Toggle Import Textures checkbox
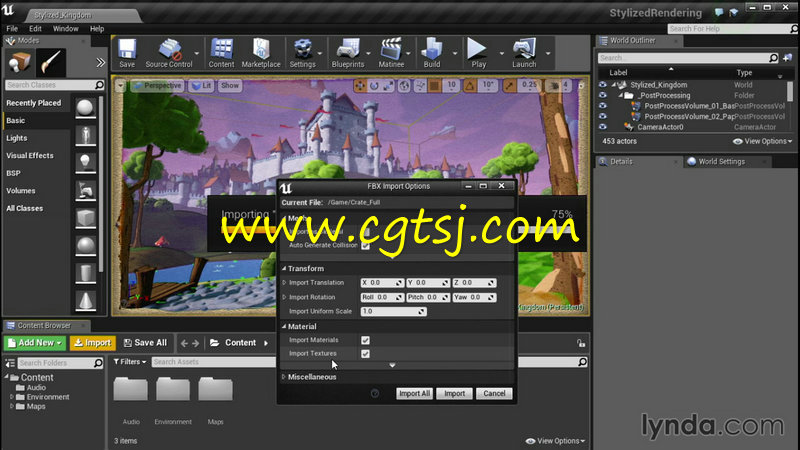Viewport: 800px width, 450px height. [365, 354]
